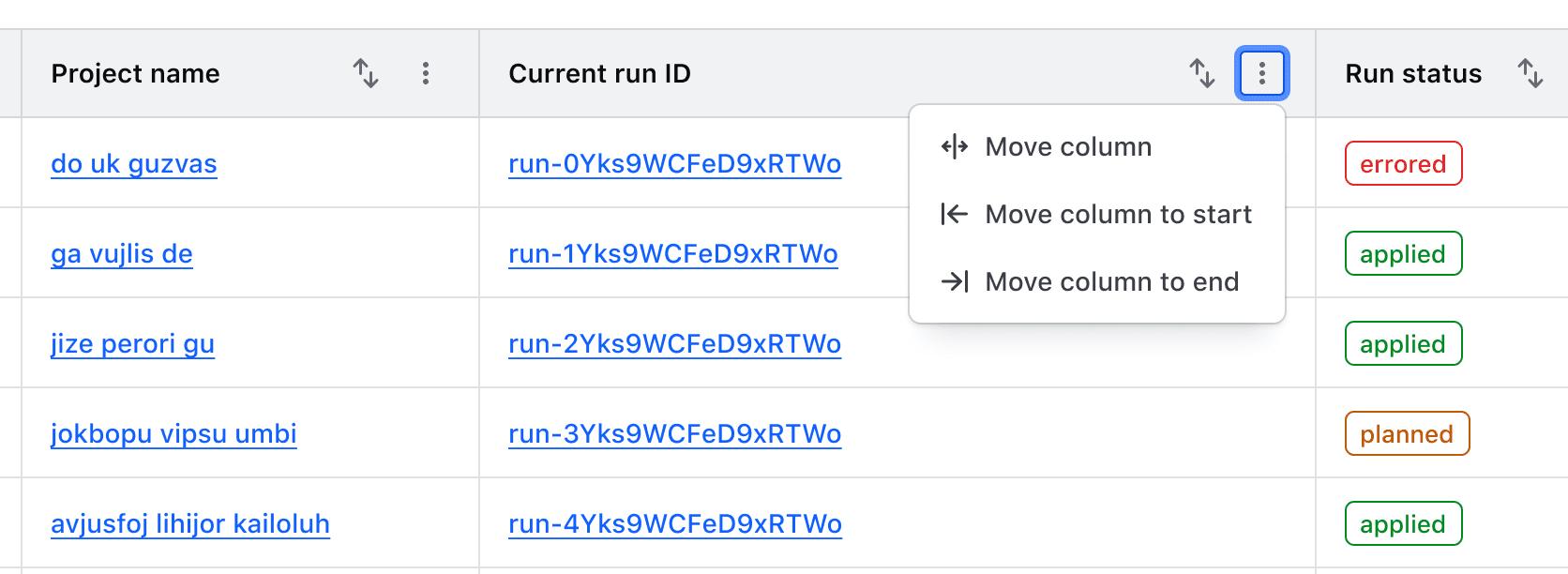Image resolution: width=1568 pixels, height=574 pixels.
Task: Open the "do uk guzvas" project
Action: tap(133, 163)
